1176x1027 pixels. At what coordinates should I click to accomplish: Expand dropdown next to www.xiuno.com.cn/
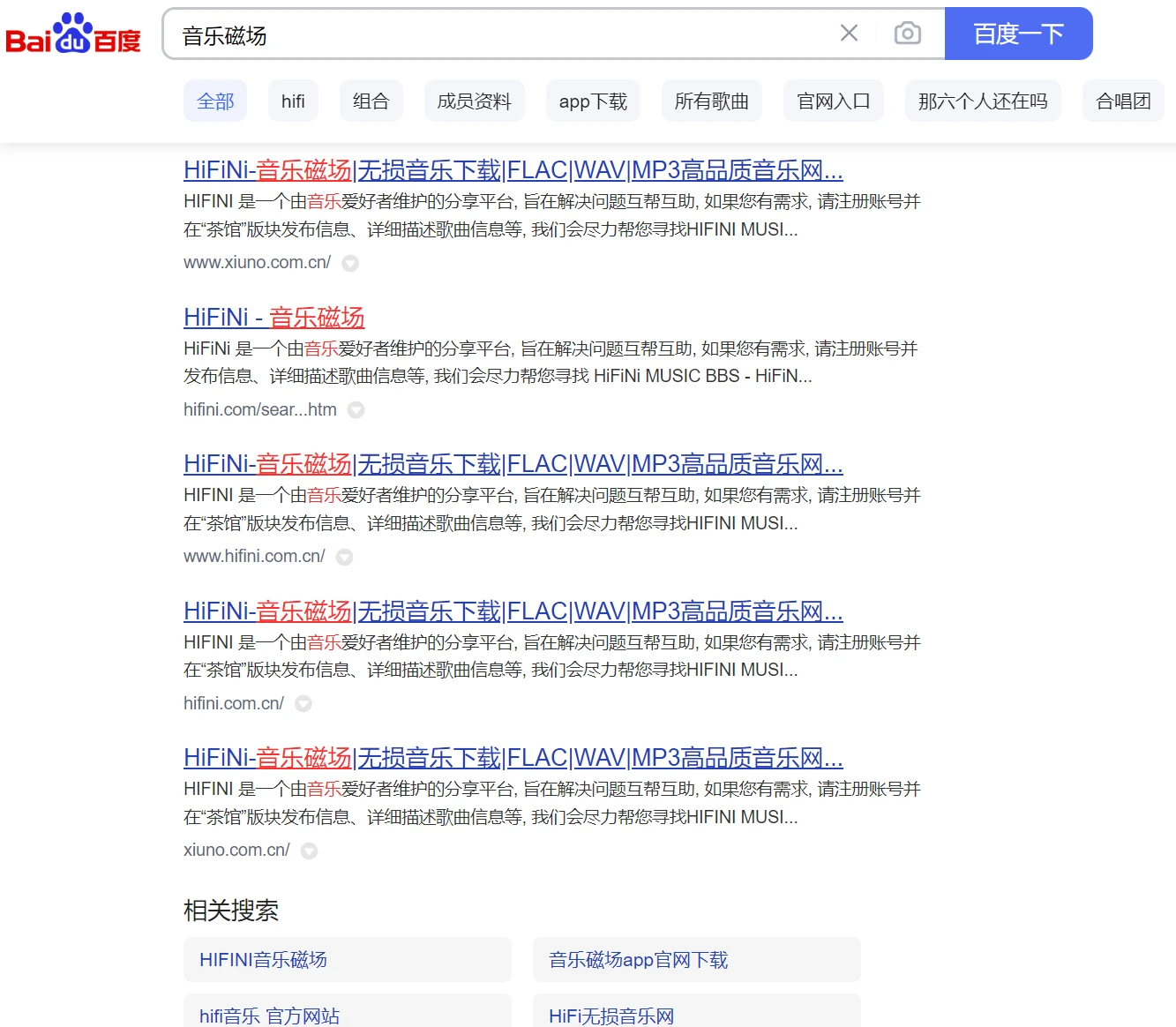350,263
